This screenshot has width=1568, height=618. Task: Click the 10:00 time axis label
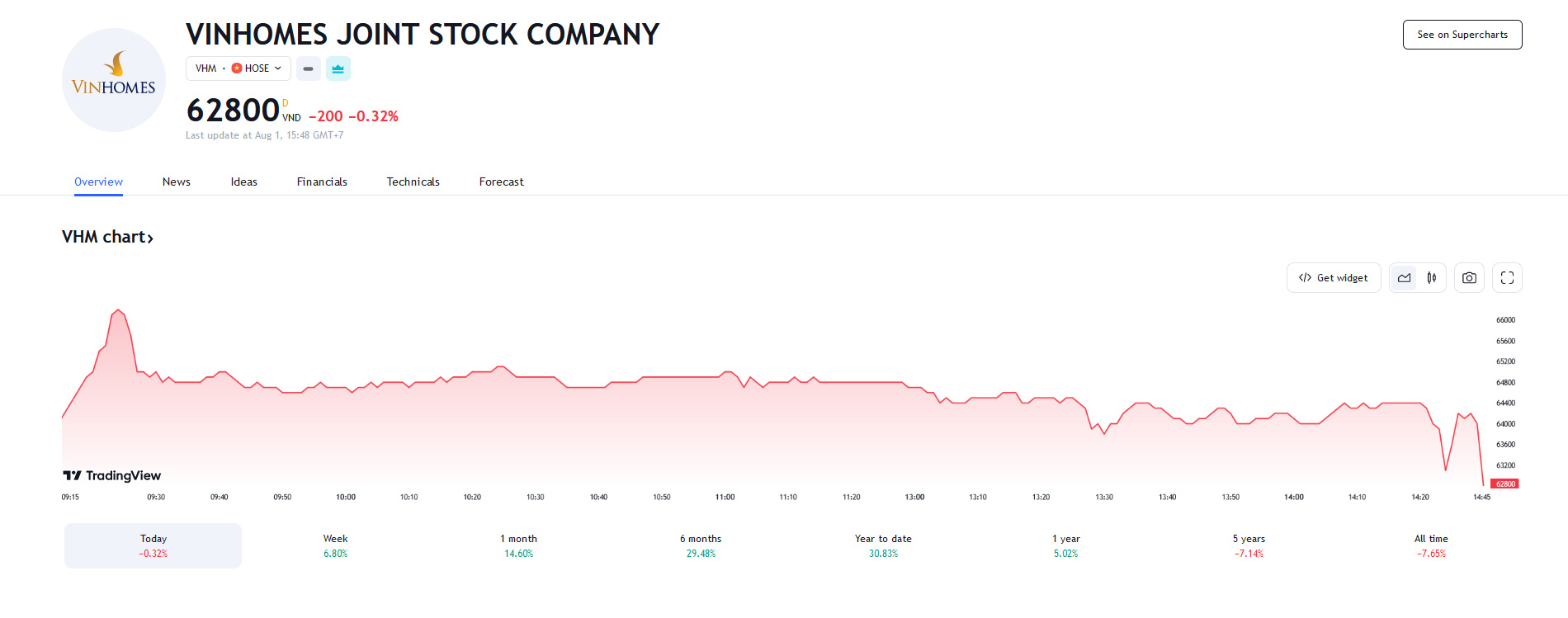(346, 498)
